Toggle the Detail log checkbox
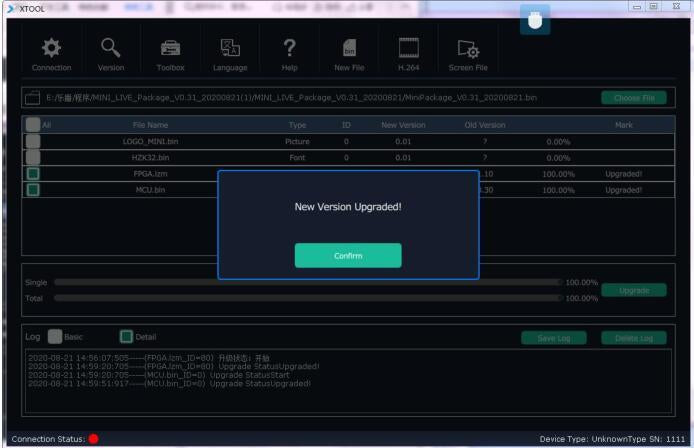 pos(126,337)
